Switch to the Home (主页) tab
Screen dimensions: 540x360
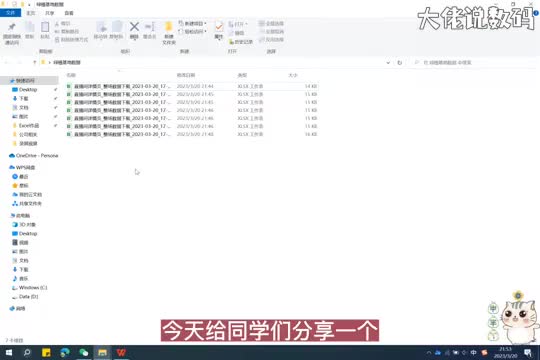click(31, 13)
